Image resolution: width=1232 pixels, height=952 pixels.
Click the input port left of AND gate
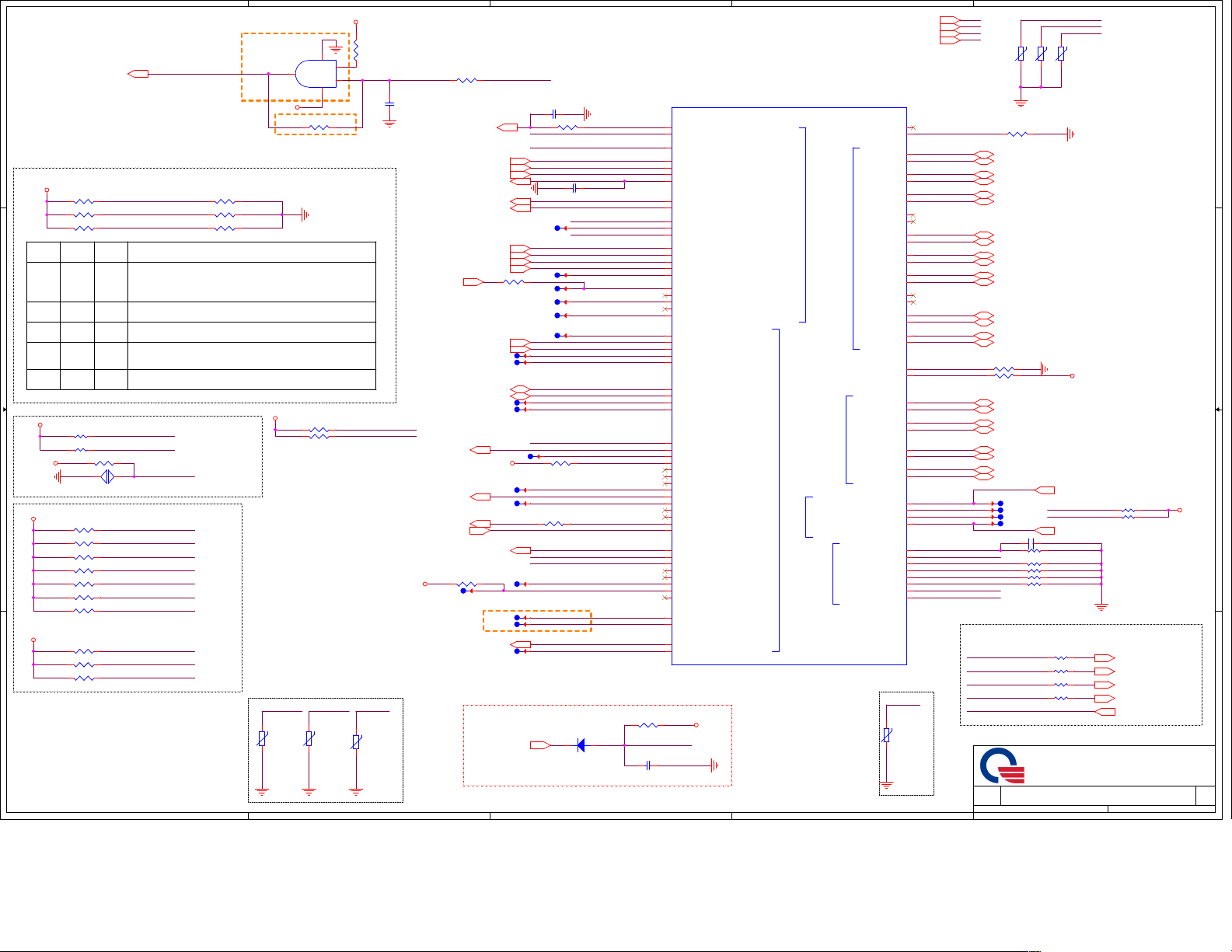coord(138,74)
